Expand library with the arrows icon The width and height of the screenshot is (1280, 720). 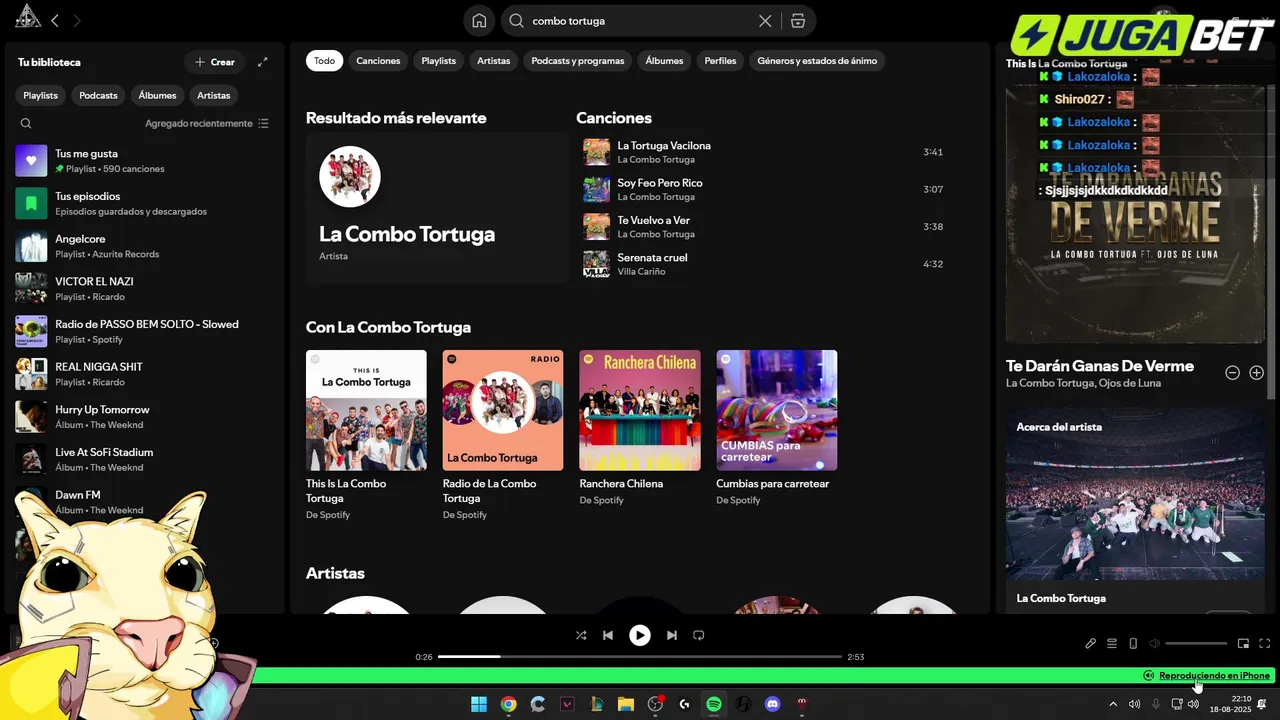coord(262,62)
